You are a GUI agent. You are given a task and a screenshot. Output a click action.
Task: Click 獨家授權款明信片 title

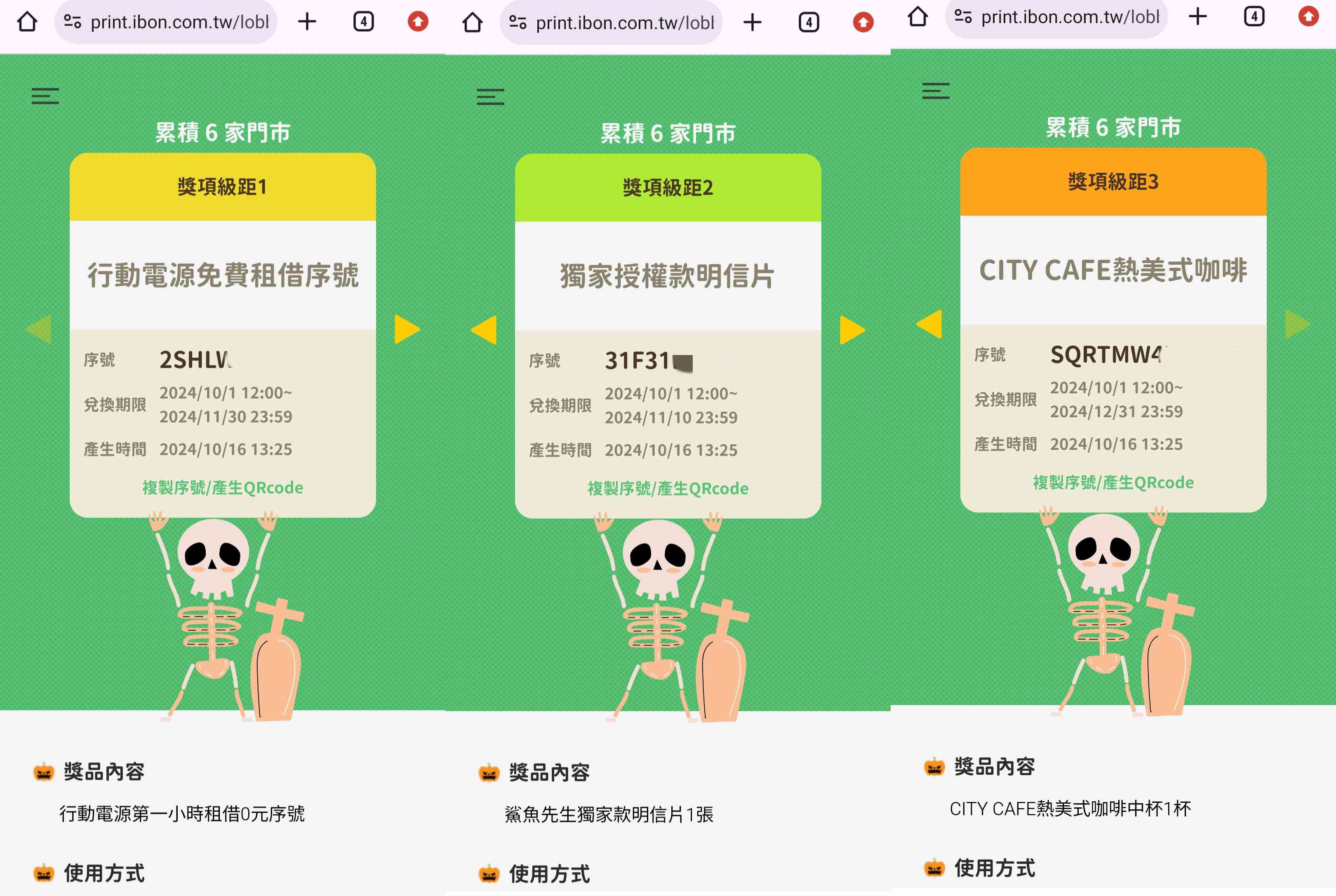click(668, 276)
